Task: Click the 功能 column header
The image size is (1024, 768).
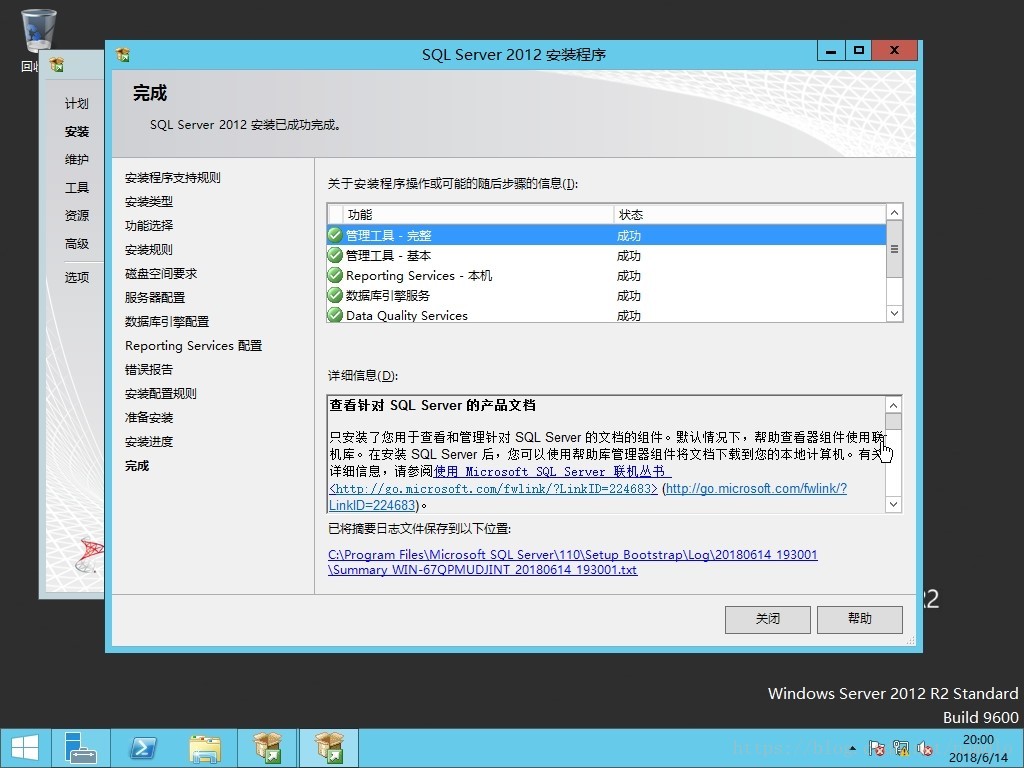Action: click(x=478, y=215)
